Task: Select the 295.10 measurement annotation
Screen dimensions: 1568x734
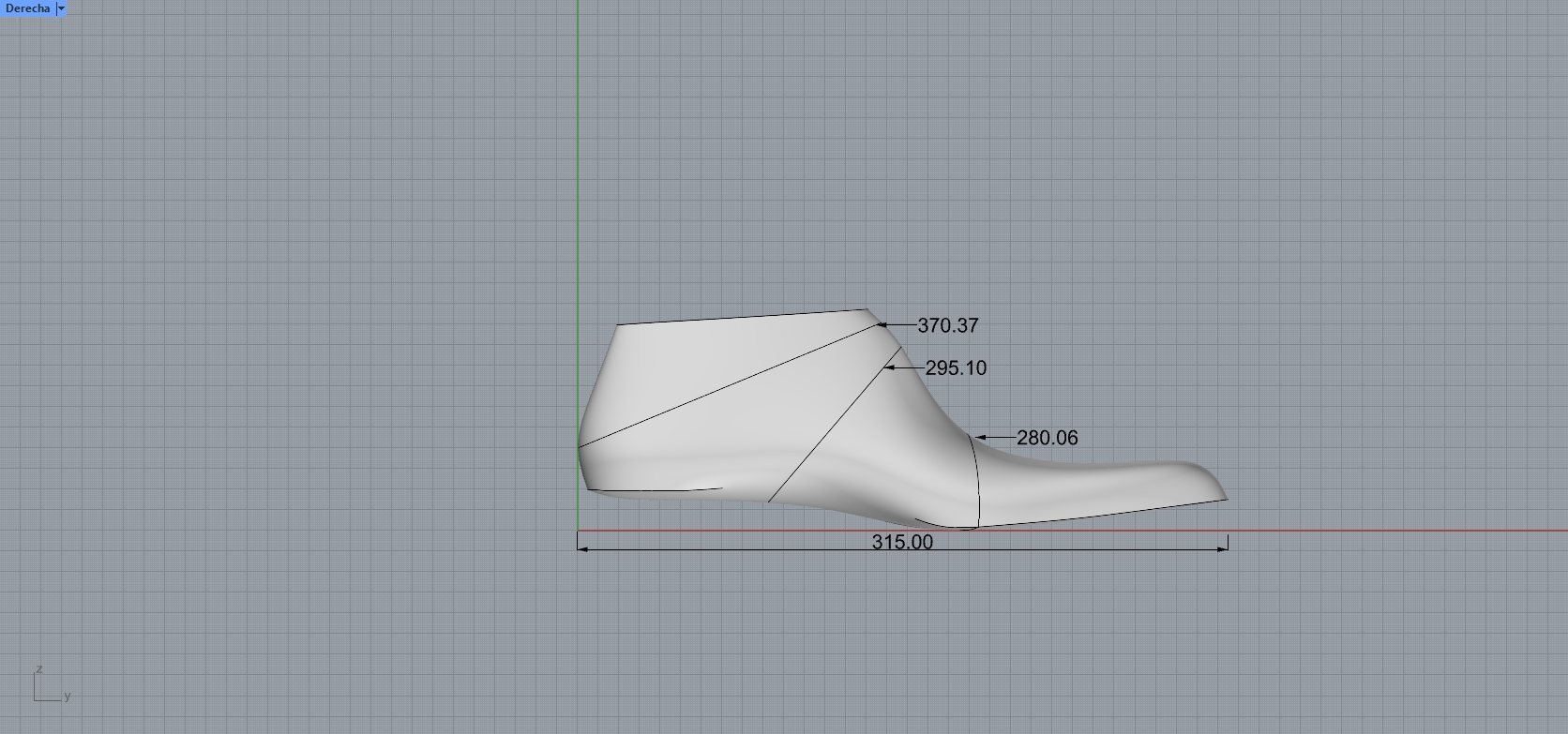Action: tap(956, 368)
